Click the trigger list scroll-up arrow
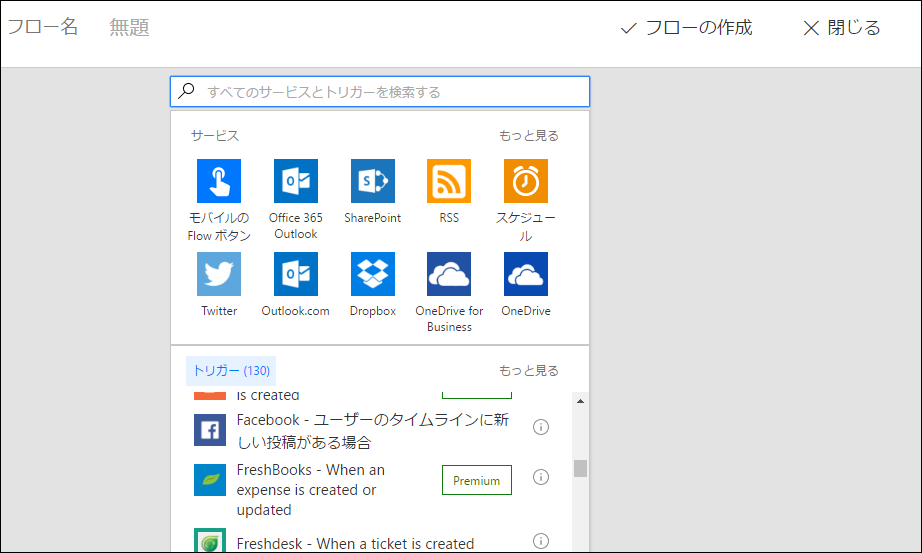 tap(580, 401)
